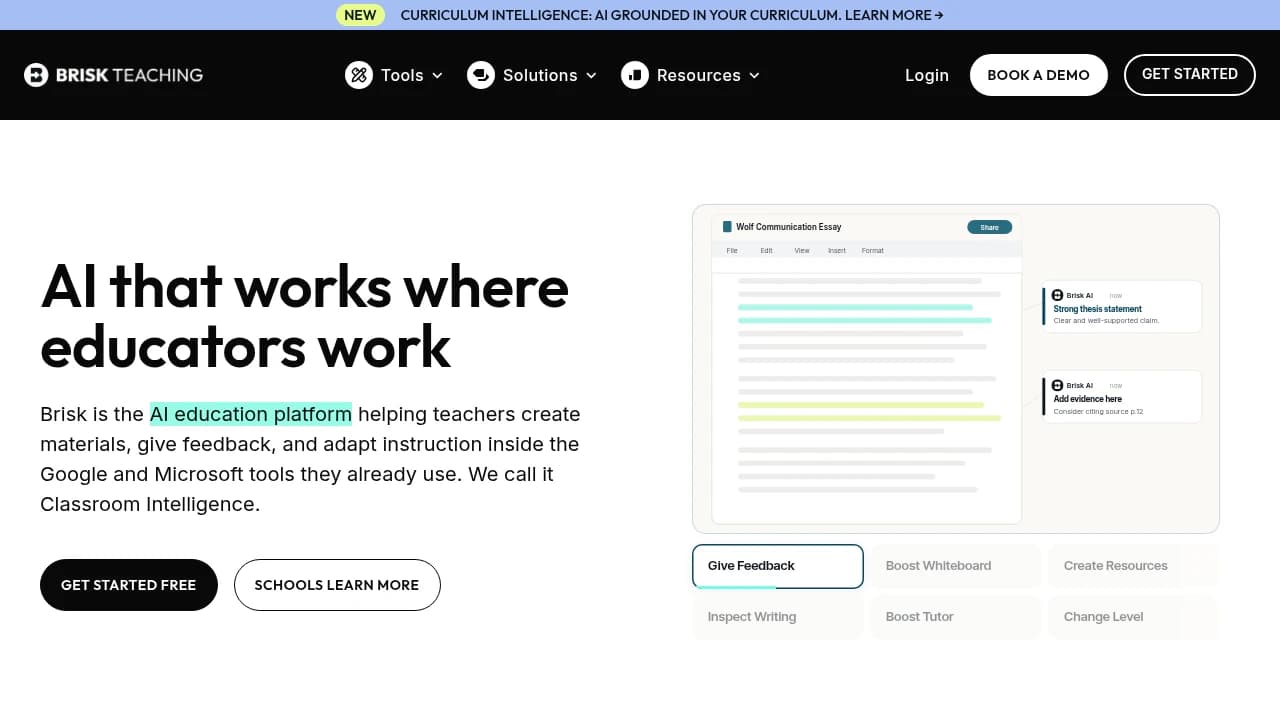Open the Curriculum Intelligence Learn More banner link
This screenshot has height=720, width=1280.
[672, 15]
